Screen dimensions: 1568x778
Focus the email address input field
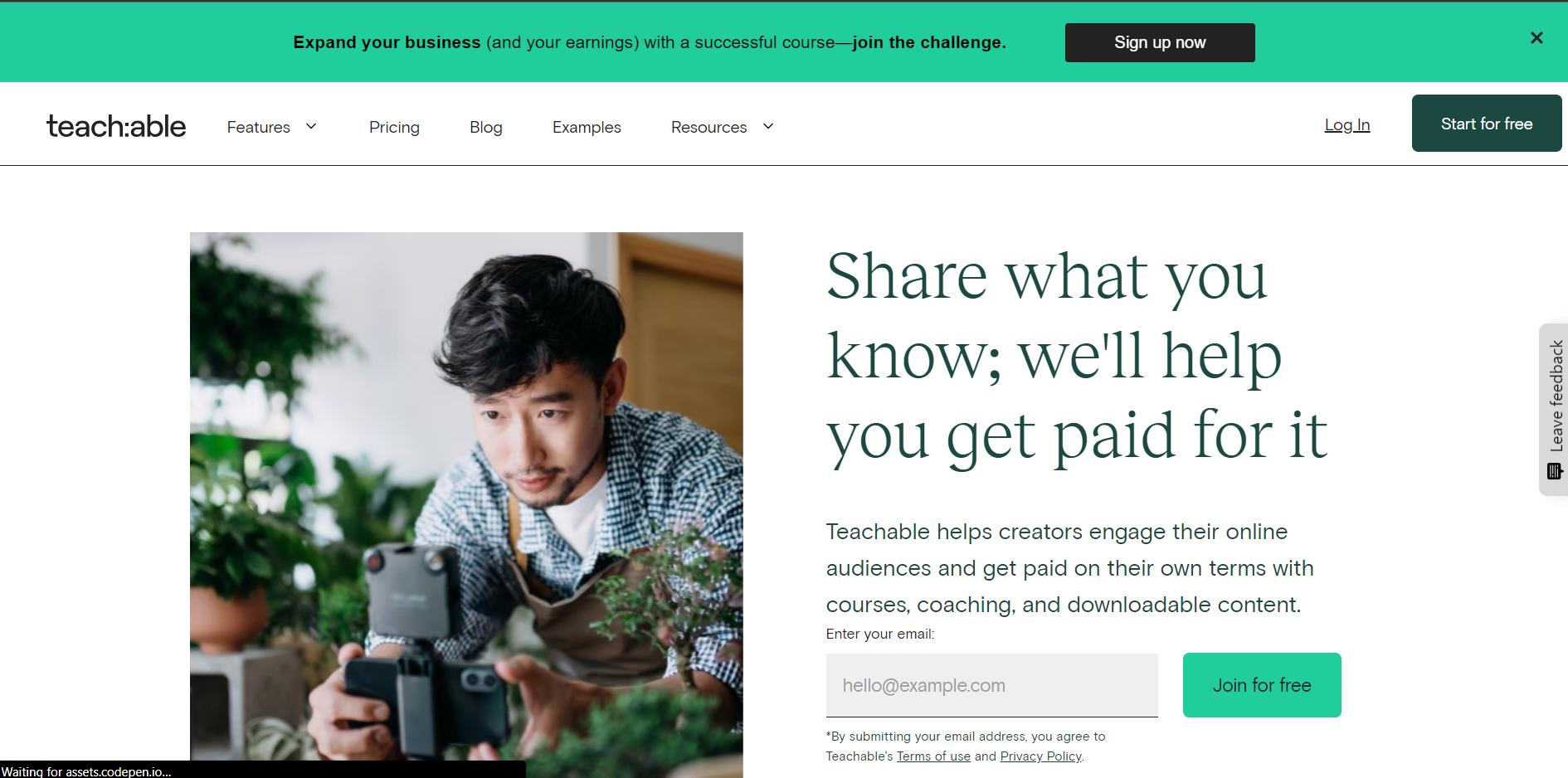[992, 685]
